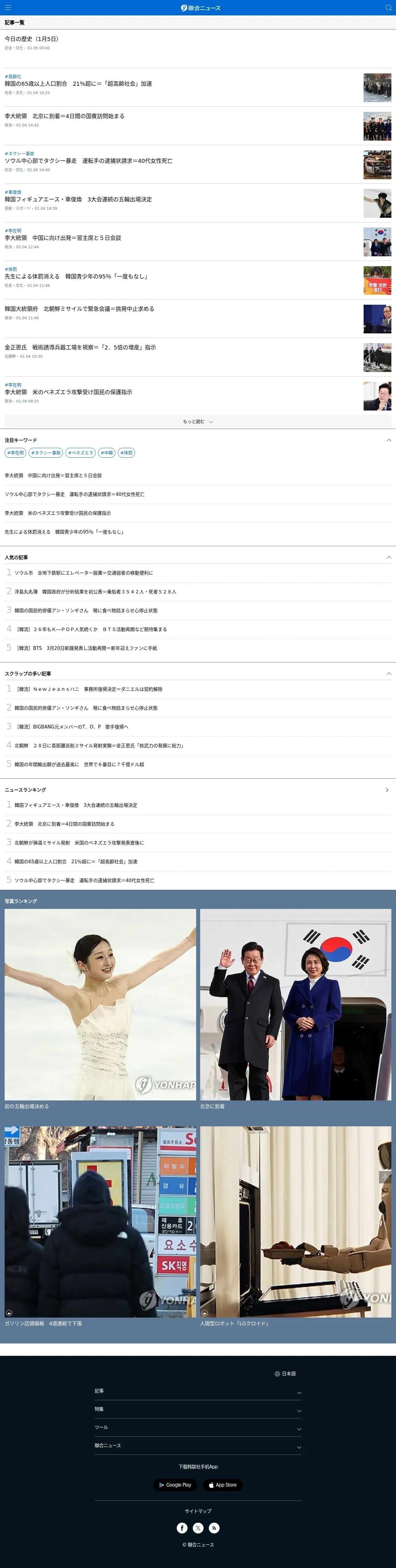This screenshot has height=1568, width=396.
Task: Collapse the スクラップの多い記事 section
Action: tap(389, 674)
